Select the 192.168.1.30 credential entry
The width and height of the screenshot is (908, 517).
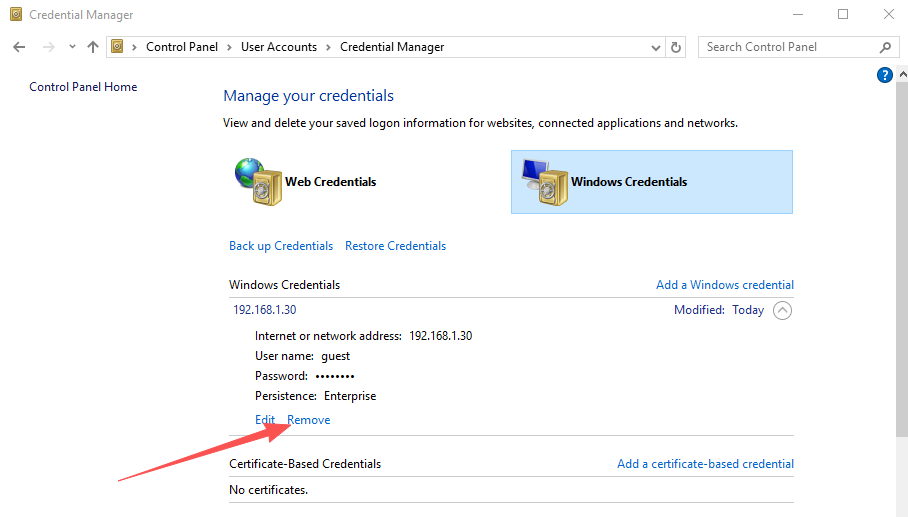point(265,310)
